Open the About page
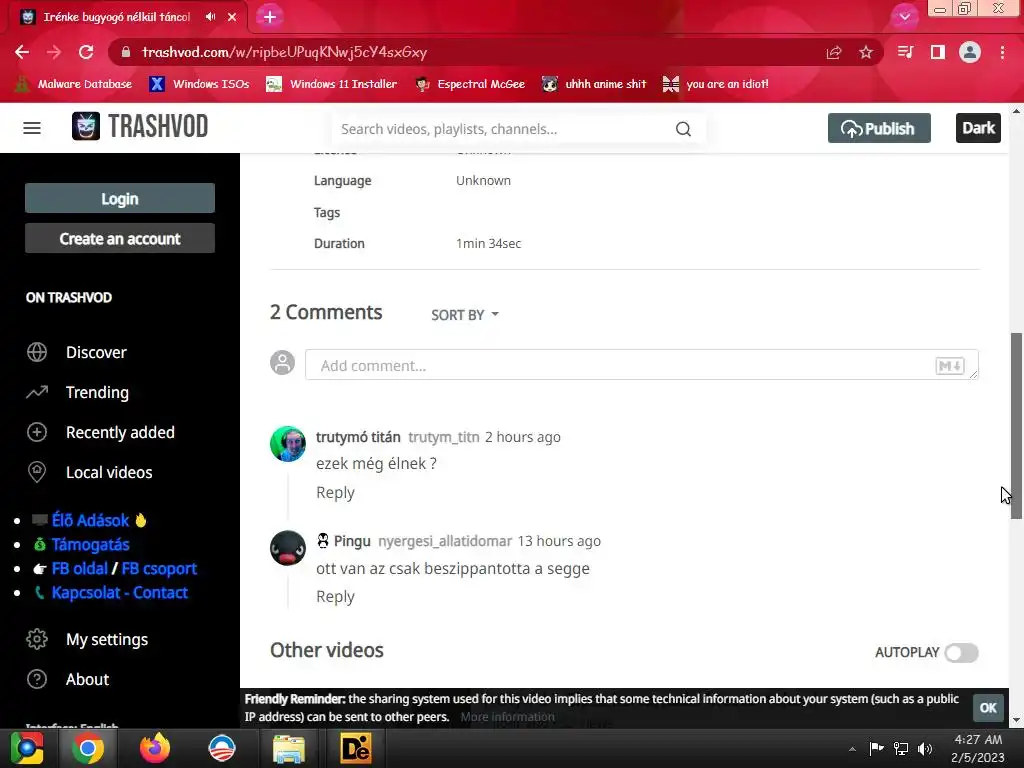The width and height of the screenshot is (1024, 768). coord(87,679)
